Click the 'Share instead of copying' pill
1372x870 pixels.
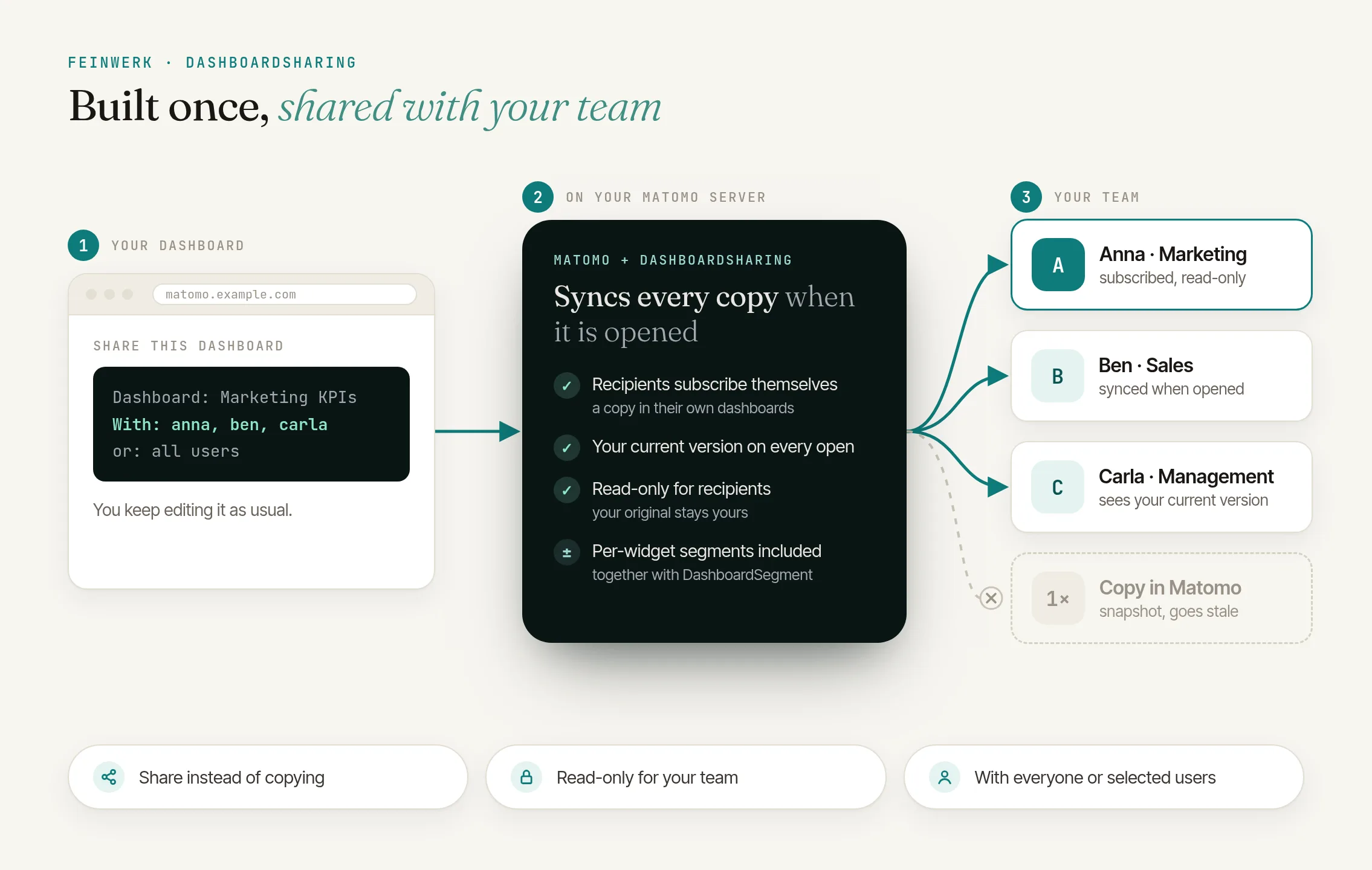coord(268,777)
